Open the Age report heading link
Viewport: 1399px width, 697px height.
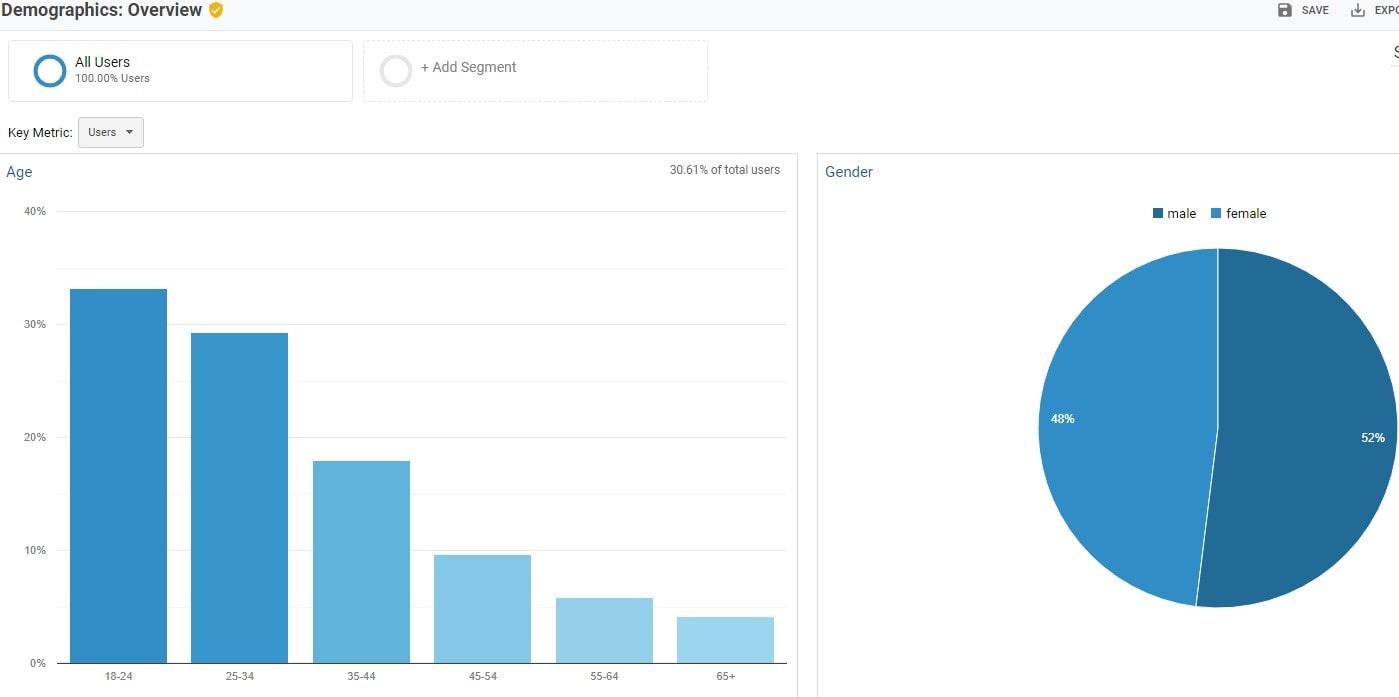point(19,172)
